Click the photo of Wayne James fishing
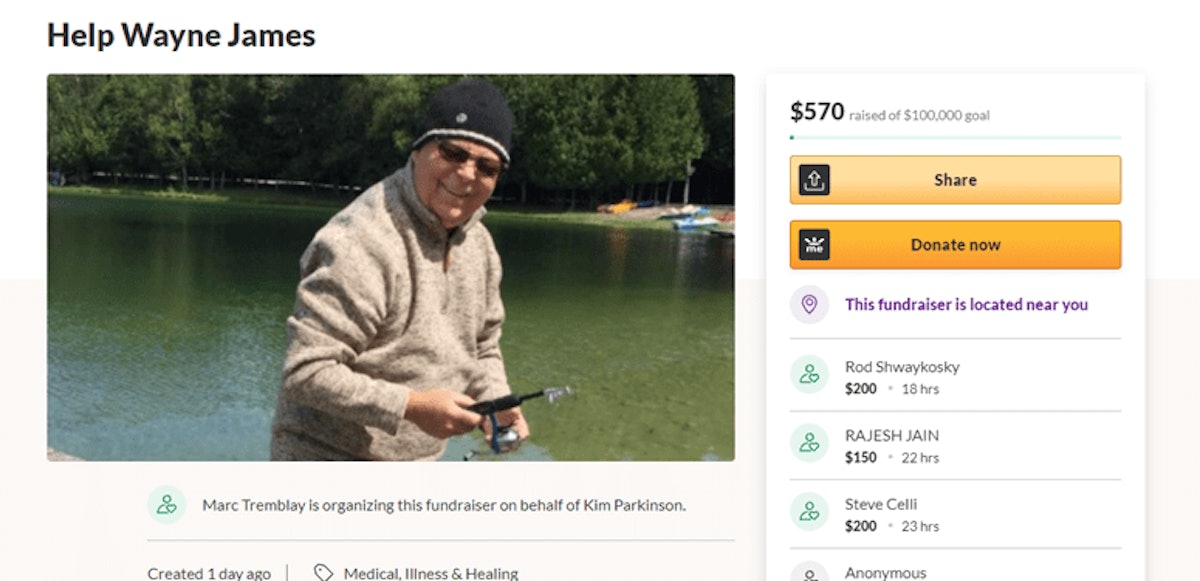 pyautogui.click(x=390, y=265)
